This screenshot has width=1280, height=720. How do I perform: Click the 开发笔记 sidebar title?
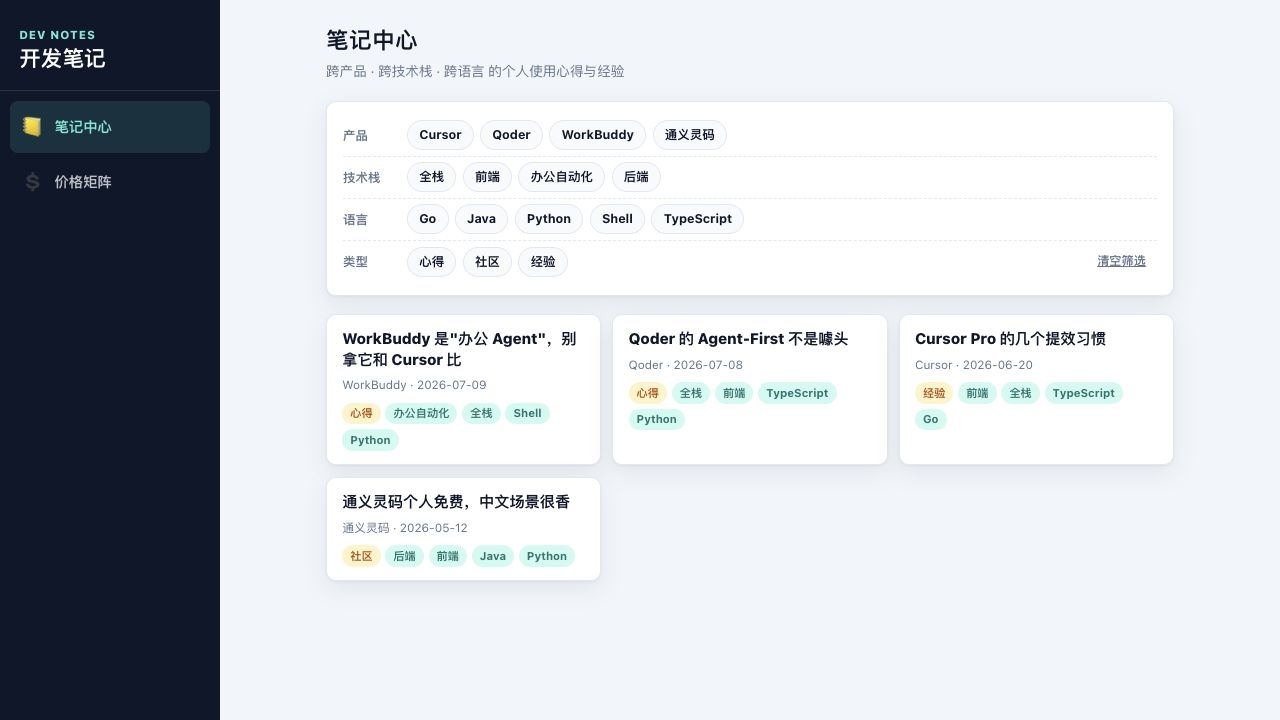point(62,58)
